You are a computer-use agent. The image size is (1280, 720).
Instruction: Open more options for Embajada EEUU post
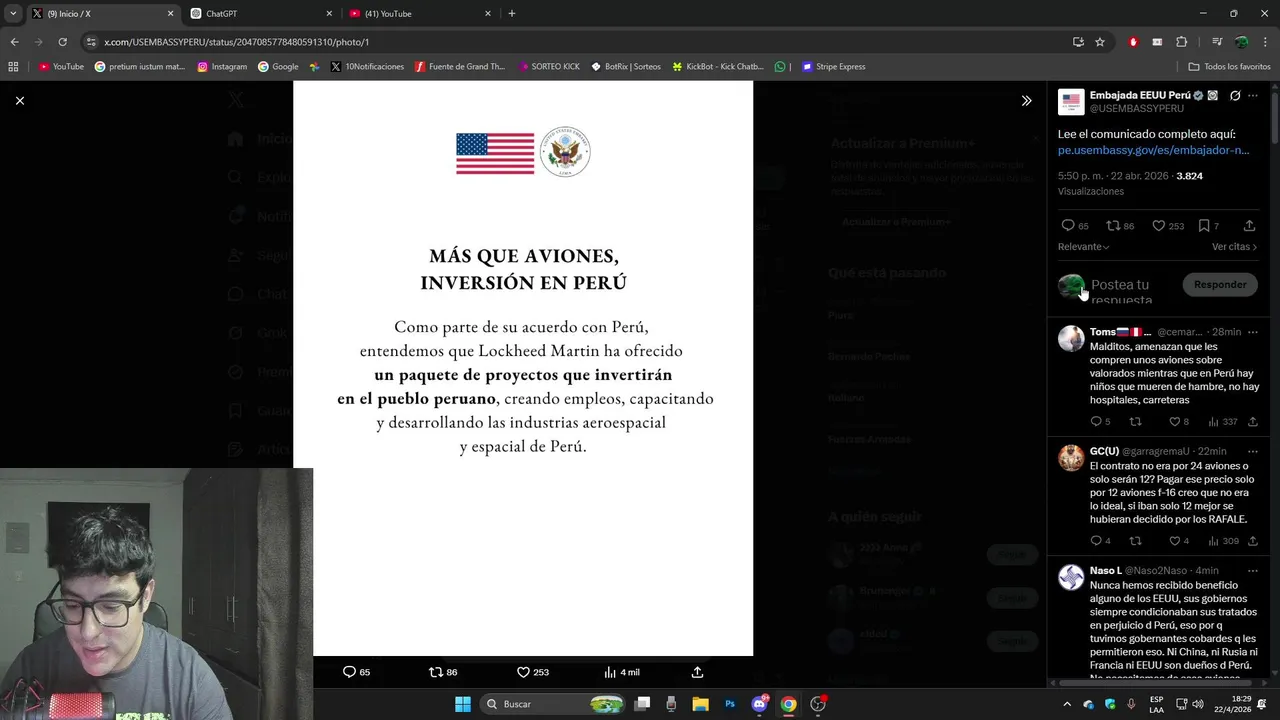pos(1253,96)
